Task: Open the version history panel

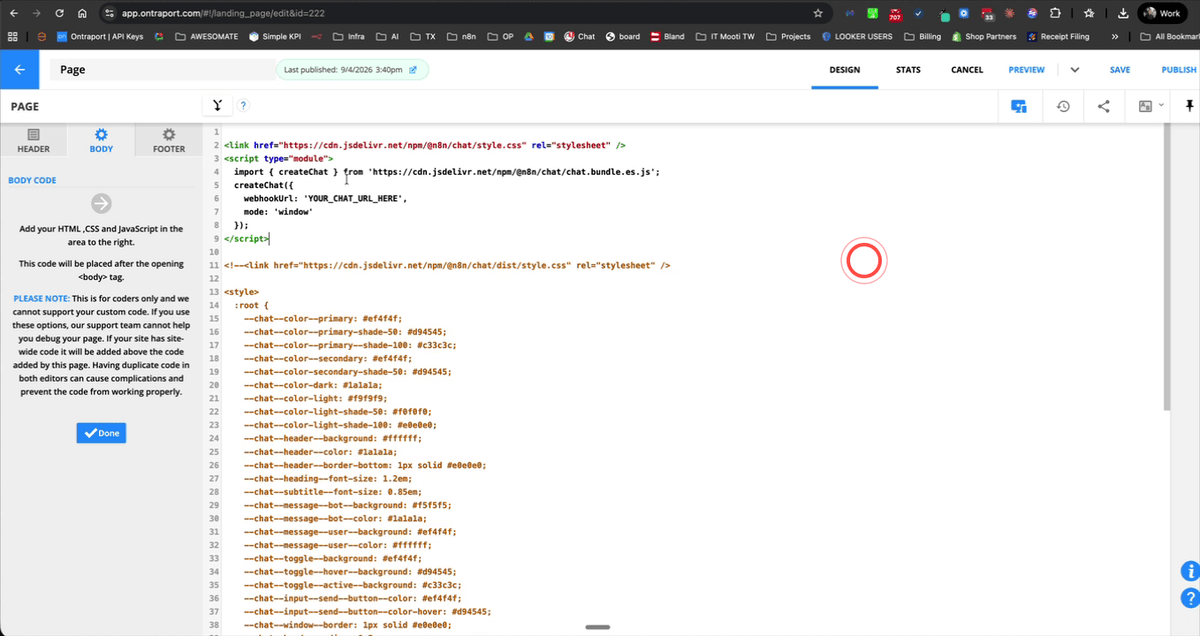Action: click(1061, 105)
